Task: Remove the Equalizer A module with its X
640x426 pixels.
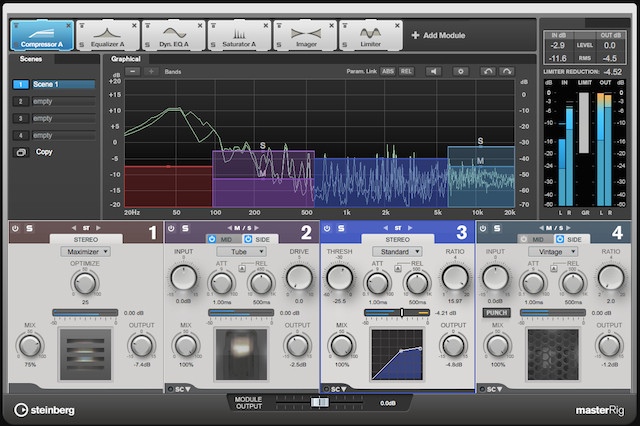Action: point(134,26)
